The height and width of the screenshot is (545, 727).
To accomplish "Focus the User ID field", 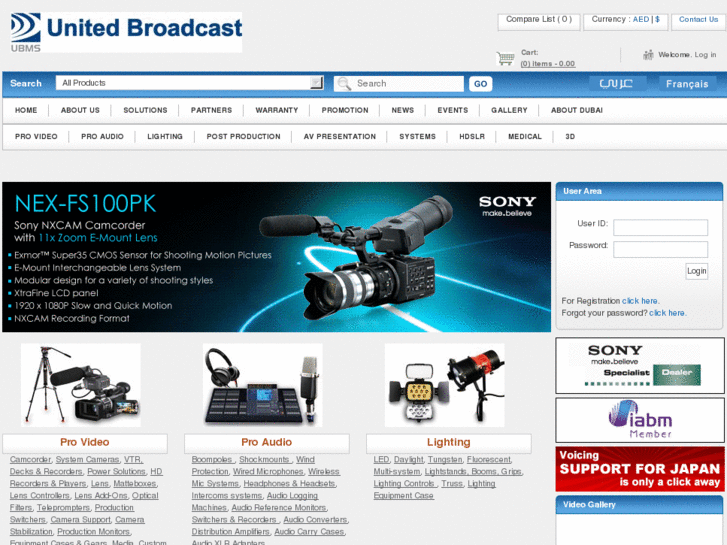I will (x=660, y=228).
